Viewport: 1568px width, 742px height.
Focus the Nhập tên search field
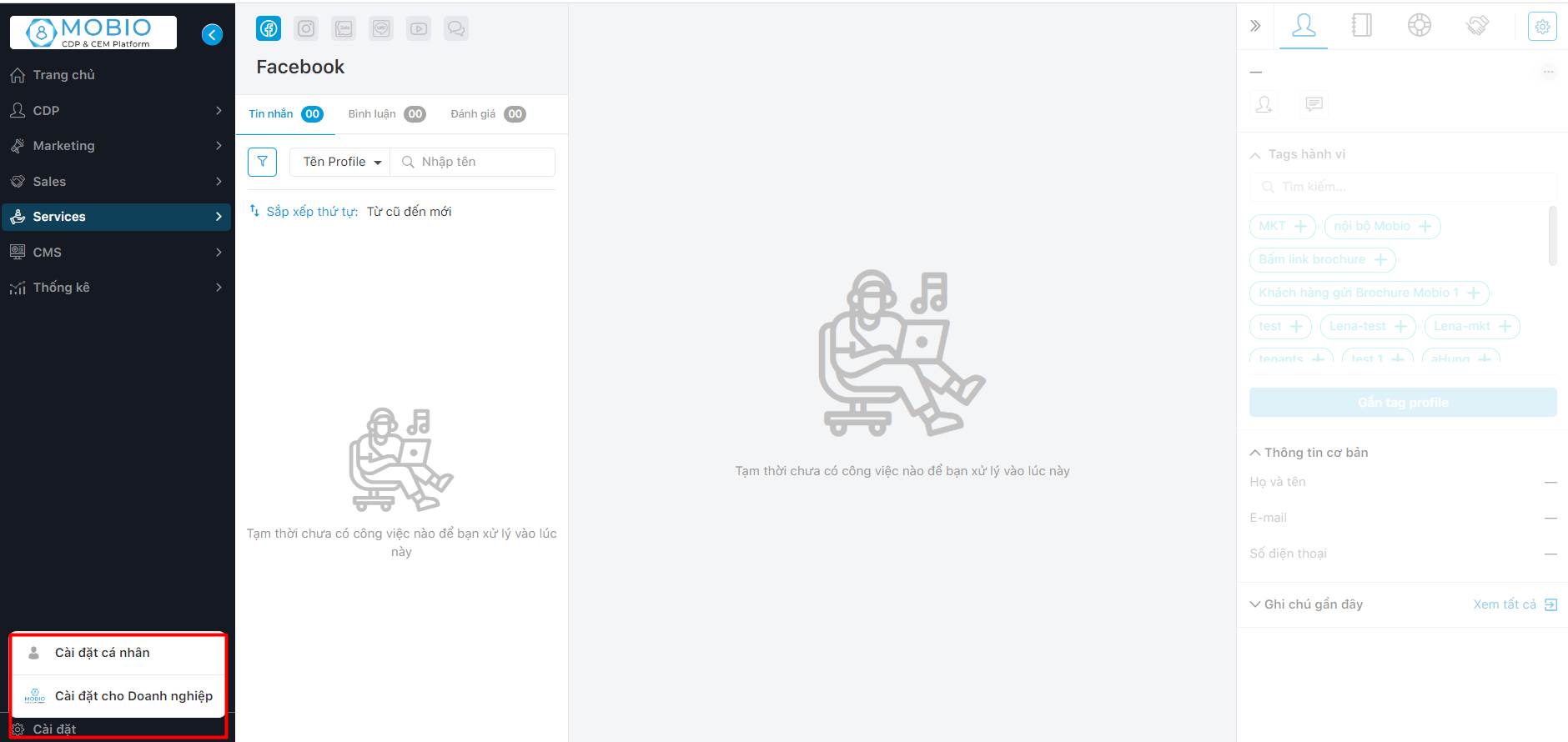(473, 162)
